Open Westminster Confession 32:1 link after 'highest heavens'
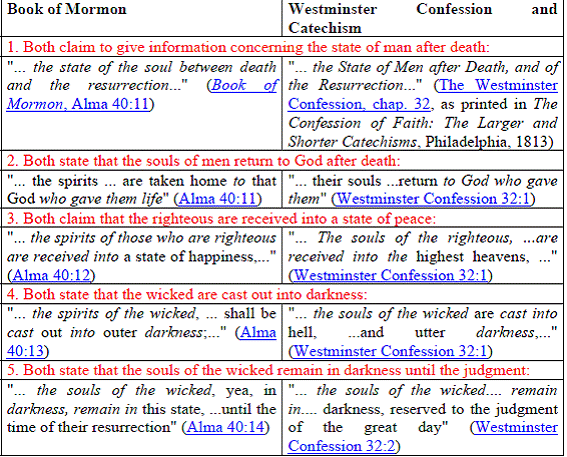Viewport: 567px width, 457px height. [390, 276]
